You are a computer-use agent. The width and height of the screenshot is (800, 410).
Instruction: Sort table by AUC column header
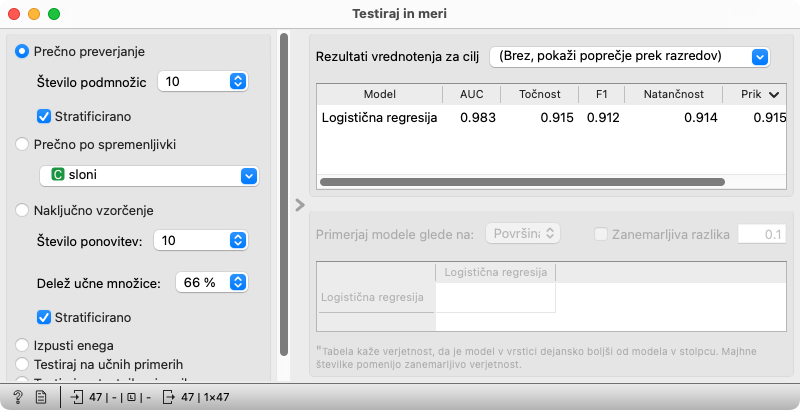471,94
